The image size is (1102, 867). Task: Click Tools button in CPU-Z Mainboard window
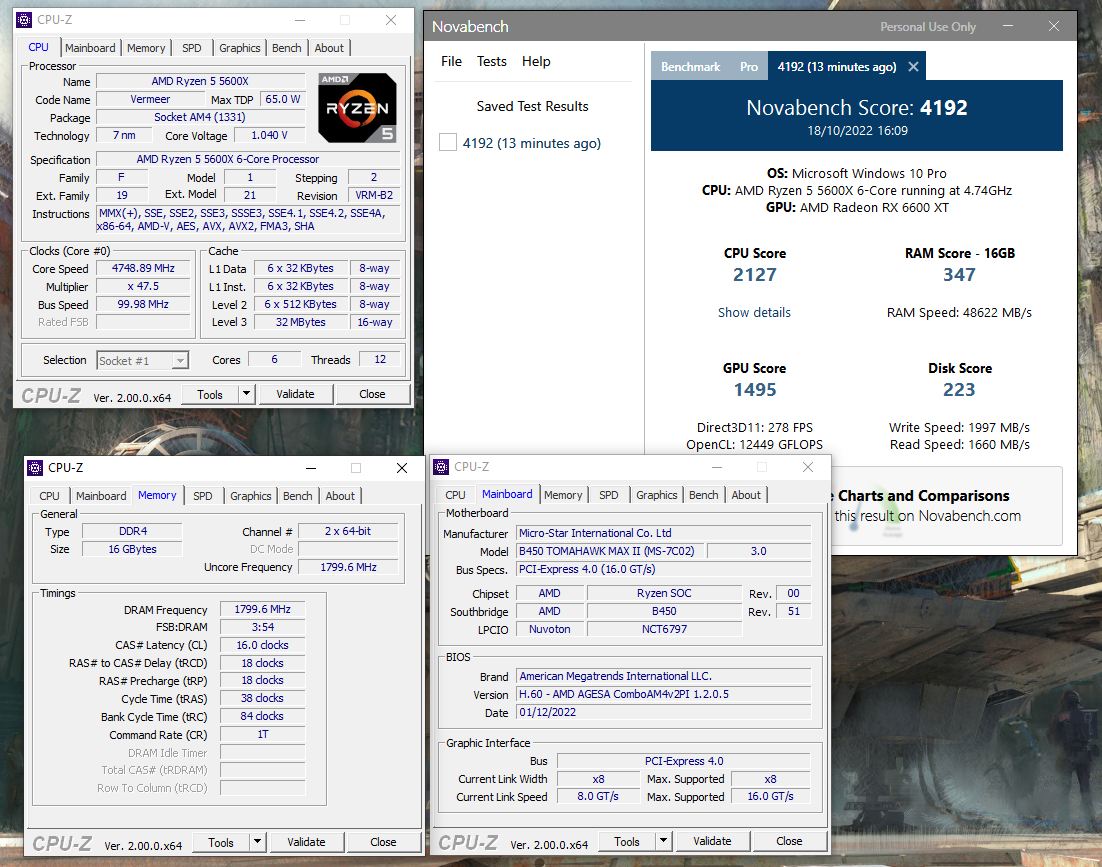click(627, 841)
